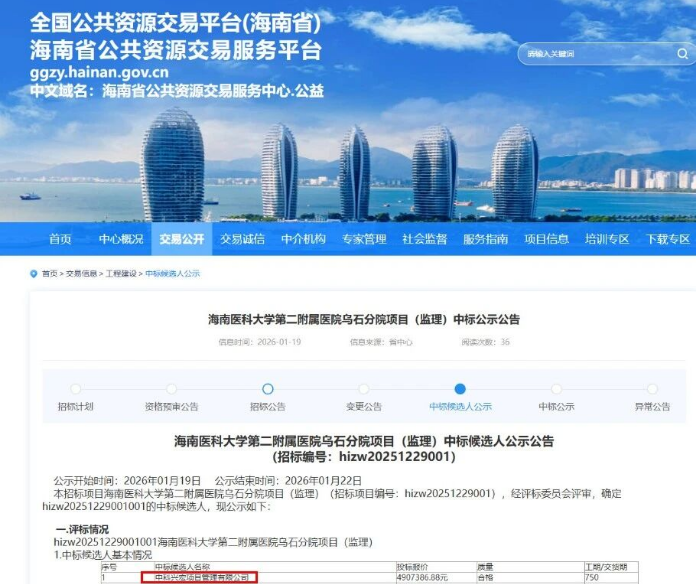The height and width of the screenshot is (584, 696).
Task: Select the 交易公开 navigation tab
Action: click(182, 239)
